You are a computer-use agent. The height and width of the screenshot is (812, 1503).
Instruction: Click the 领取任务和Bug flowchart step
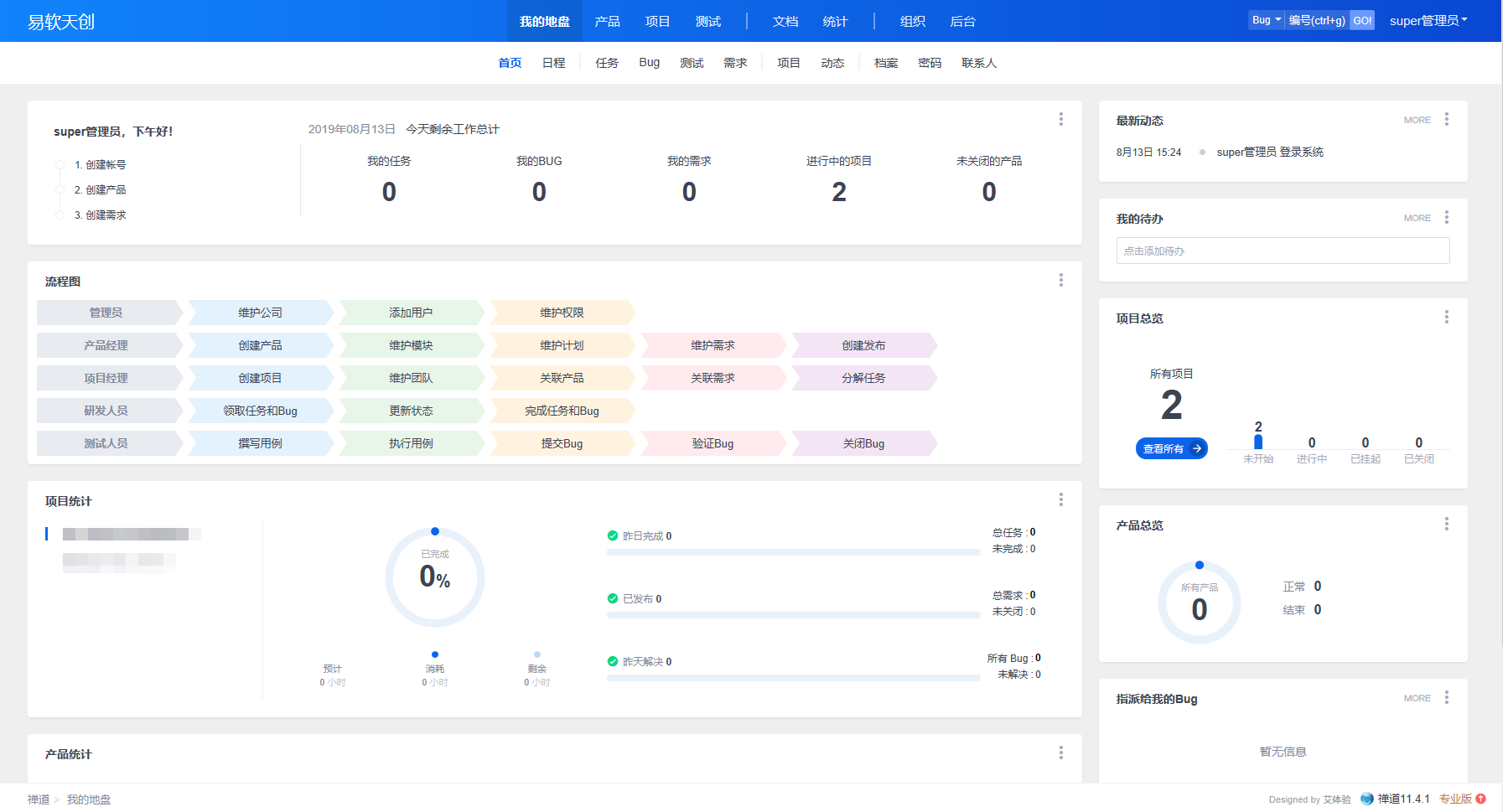(261, 411)
